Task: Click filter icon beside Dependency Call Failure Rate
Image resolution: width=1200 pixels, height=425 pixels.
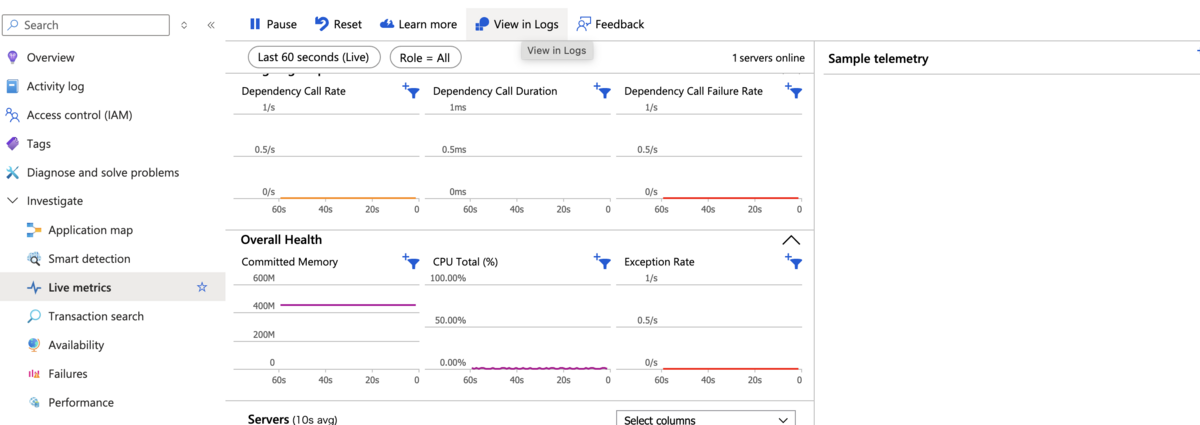Action: coord(794,91)
